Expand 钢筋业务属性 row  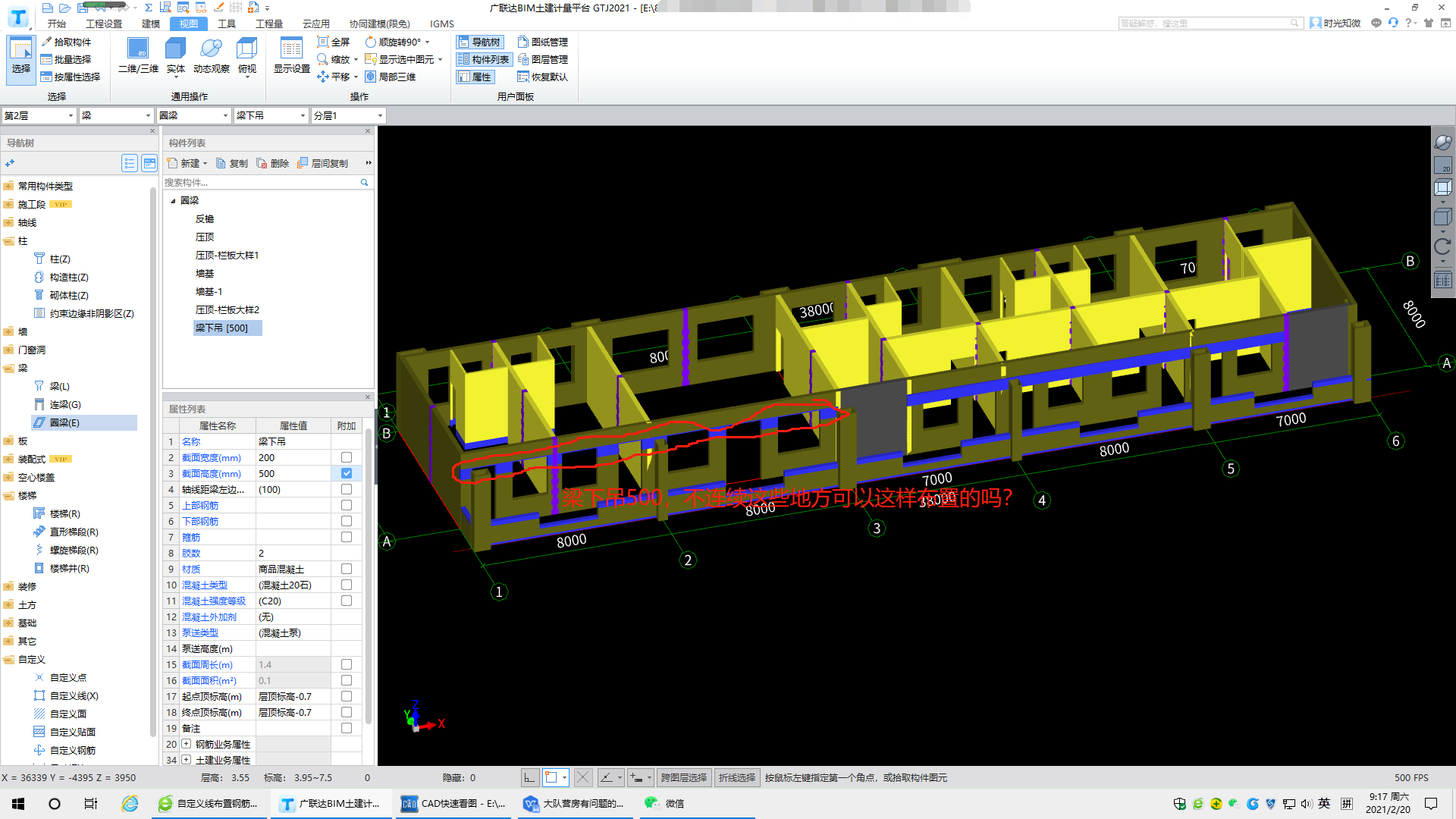pos(186,744)
